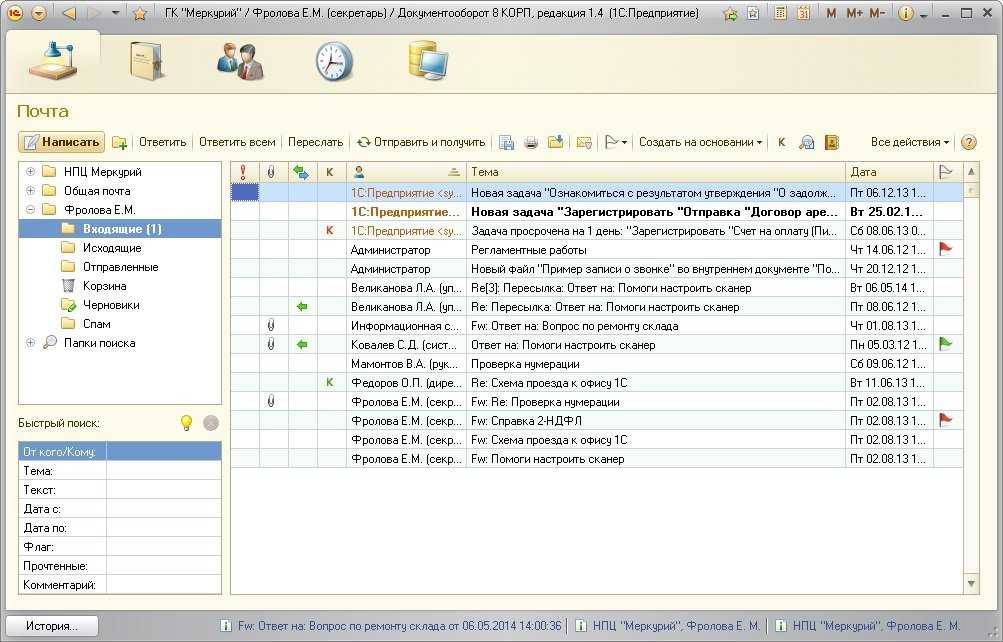1003x642 pixels.
Task: Expand the НПЦ Меркурий folder tree
Action: pos(30,172)
